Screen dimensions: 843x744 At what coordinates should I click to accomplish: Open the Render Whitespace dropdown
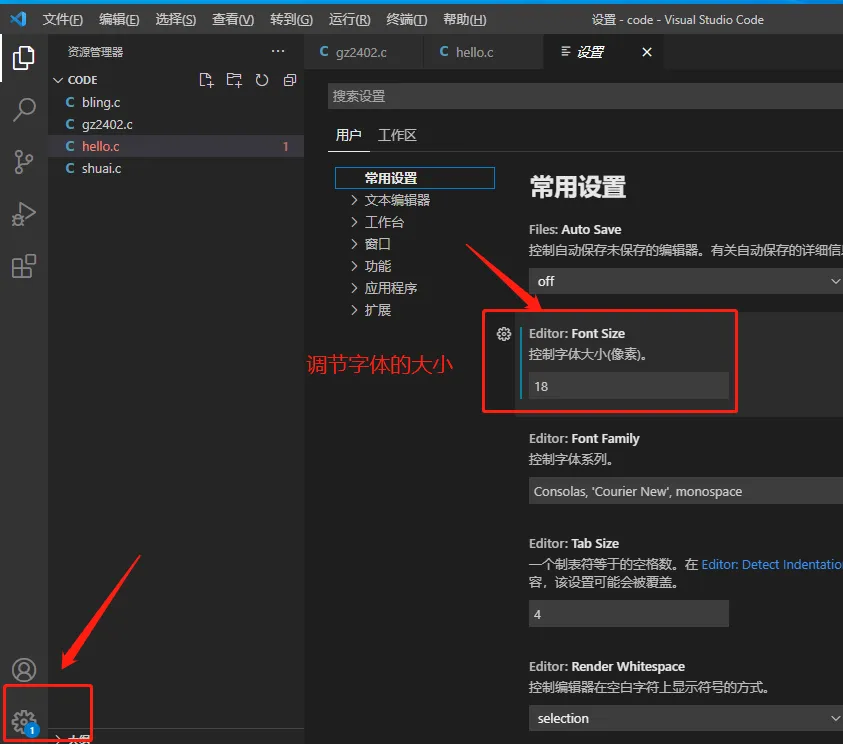(x=685, y=718)
